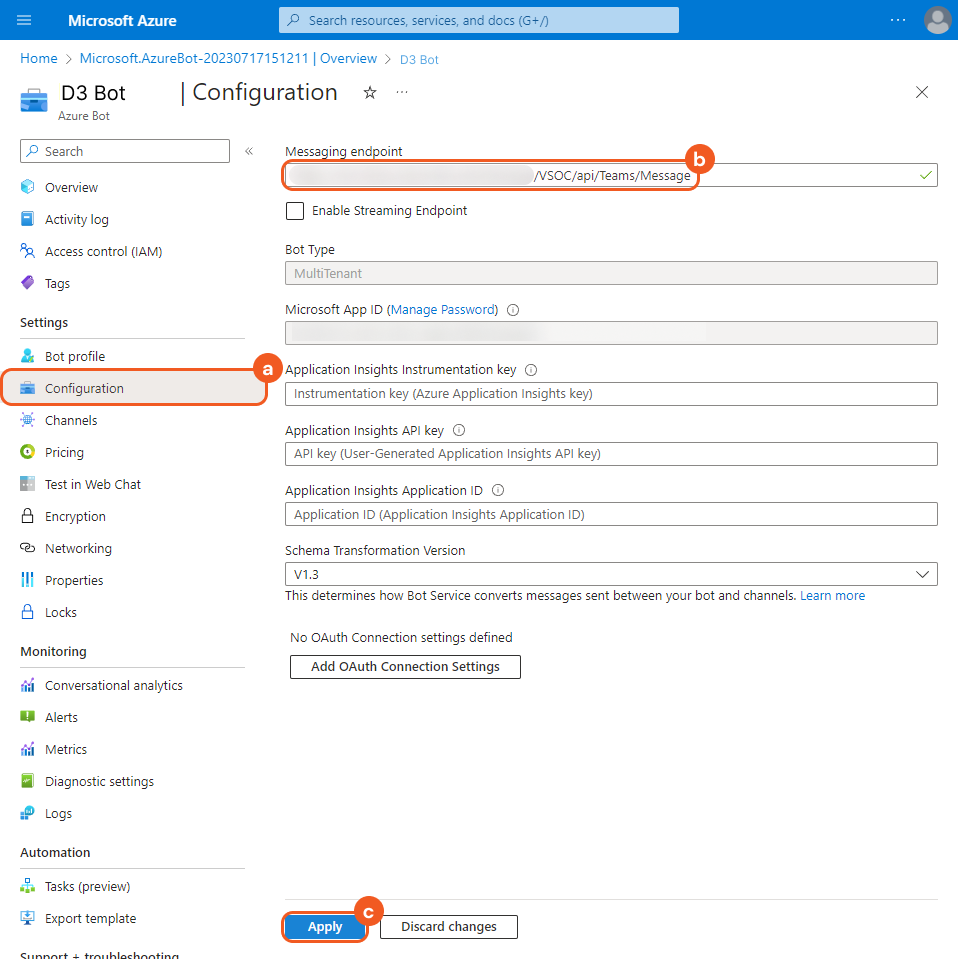This screenshot has height=959, width=958.
Task: Open the Manage Password link
Action: [442, 310]
